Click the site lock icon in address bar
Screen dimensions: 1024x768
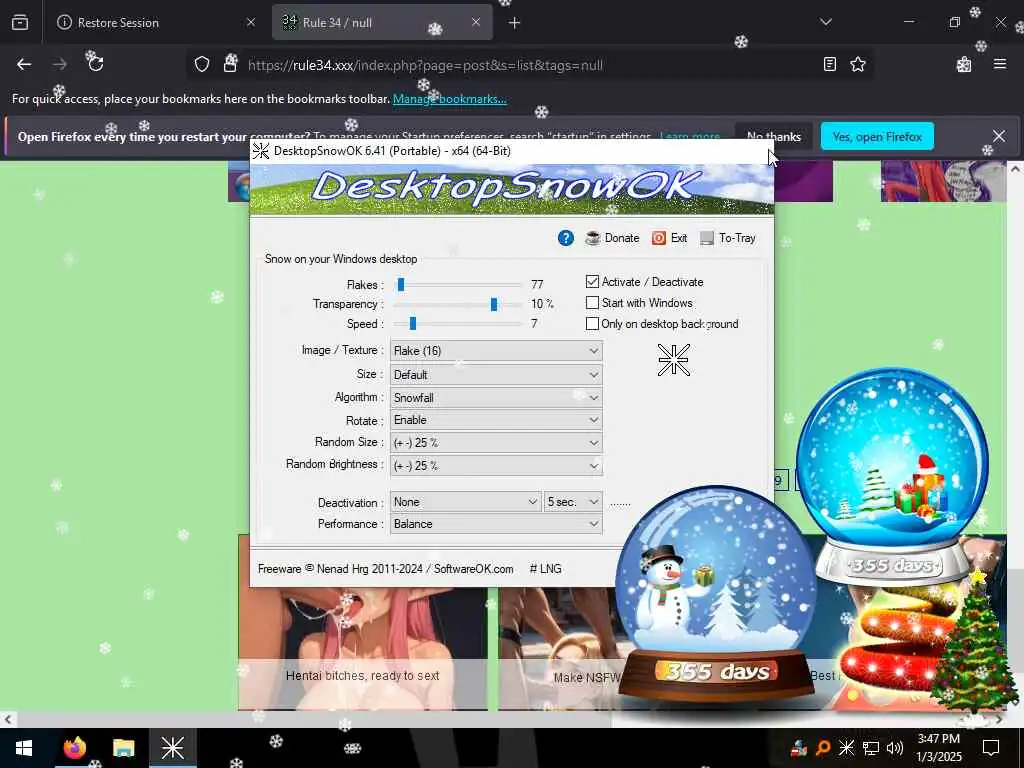(x=230, y=64)
